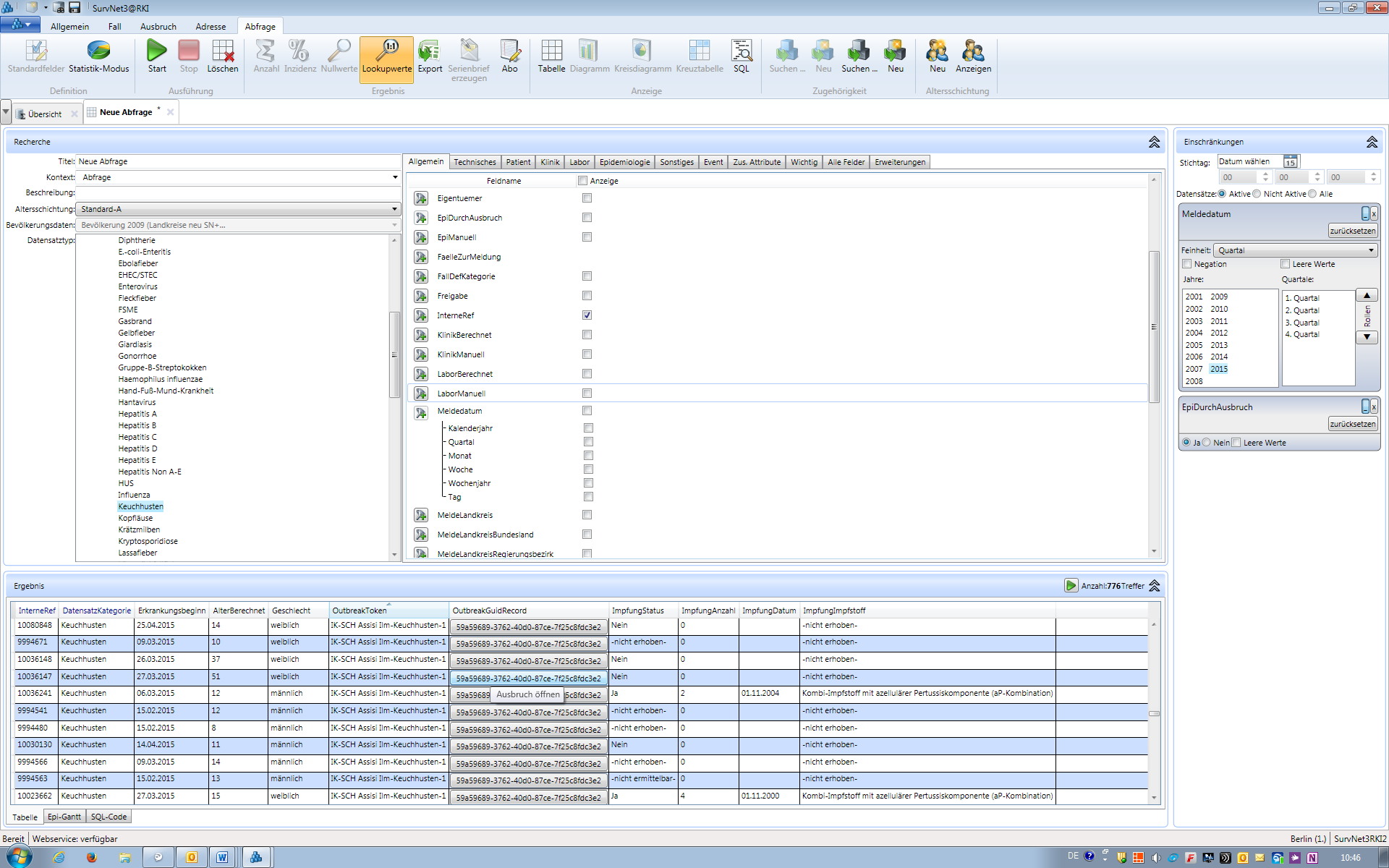Viewport: 1389px width, 868px height.
Task: Switch to the Epi-Gantt result tab
Action: 64,817
